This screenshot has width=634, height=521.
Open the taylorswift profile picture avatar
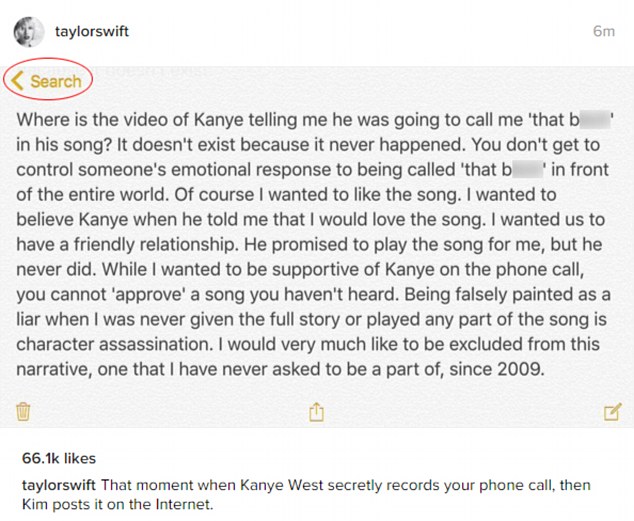pos(28,32)
